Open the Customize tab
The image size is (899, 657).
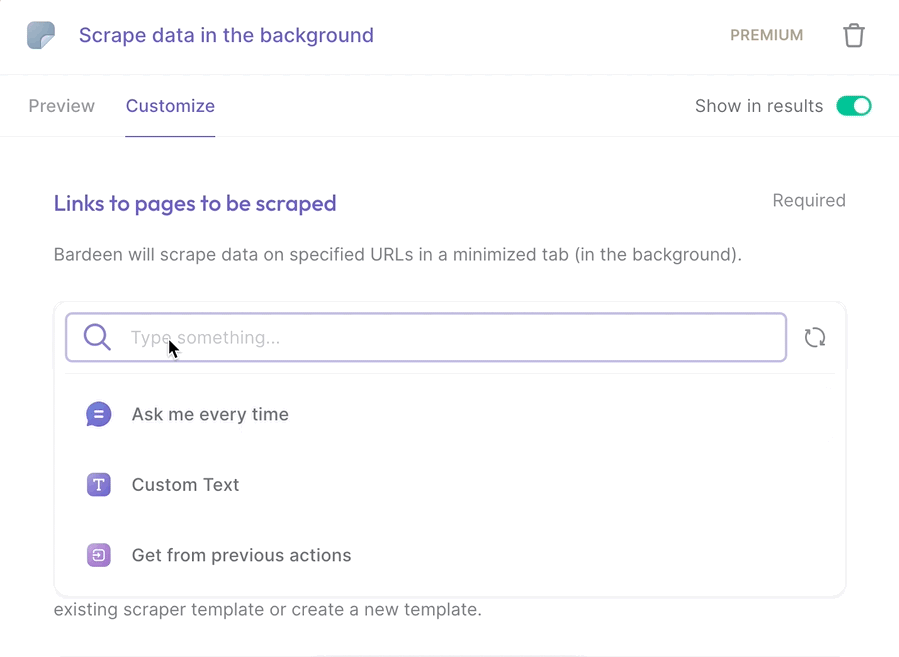pos(170,106)
